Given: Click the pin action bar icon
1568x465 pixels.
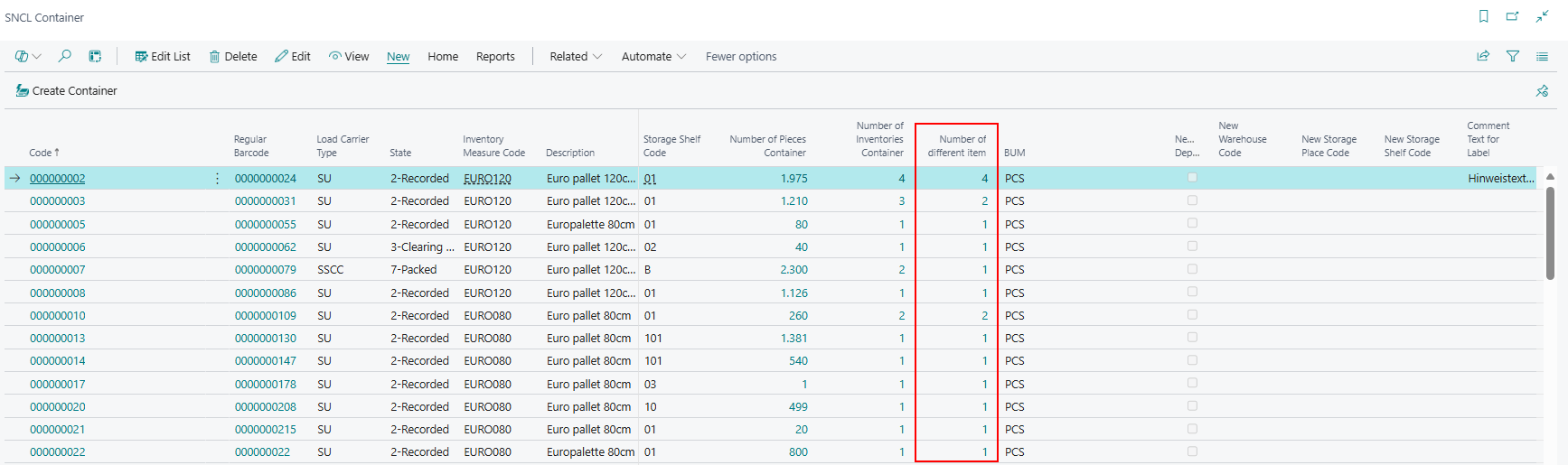Looking at the screenshot, I should 1542,90.
